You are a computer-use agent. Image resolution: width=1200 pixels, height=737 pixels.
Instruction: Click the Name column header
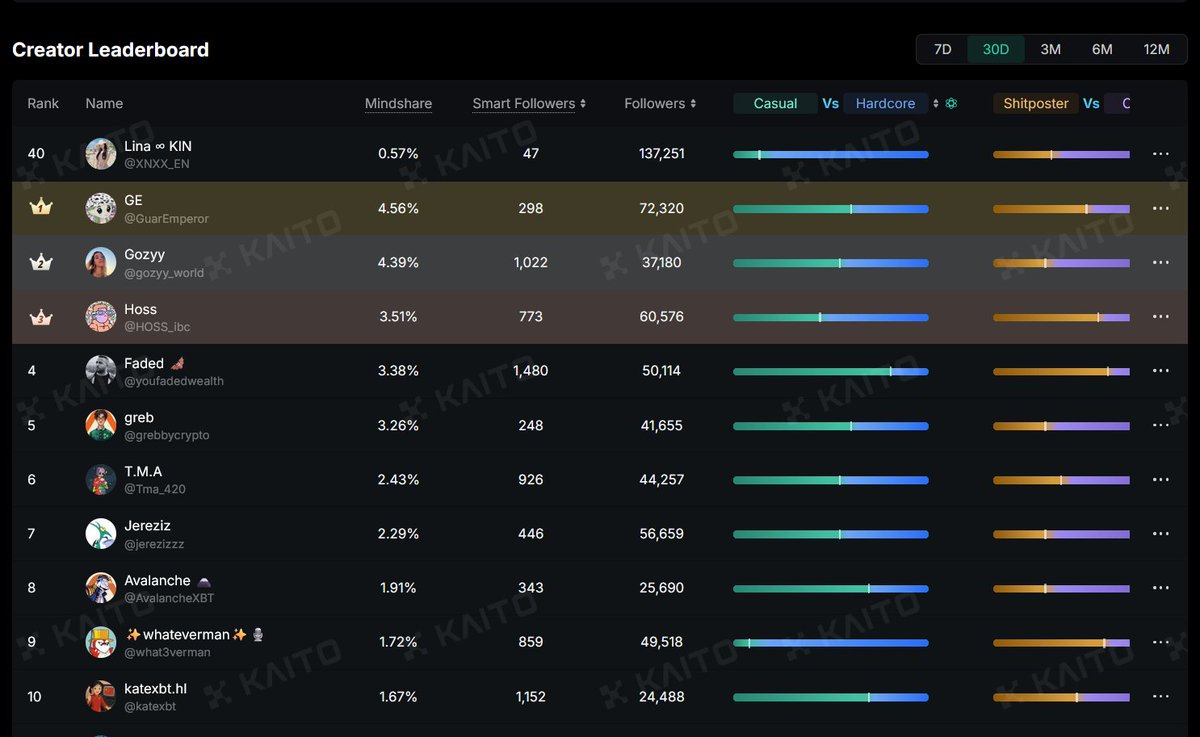coord(104,103)
